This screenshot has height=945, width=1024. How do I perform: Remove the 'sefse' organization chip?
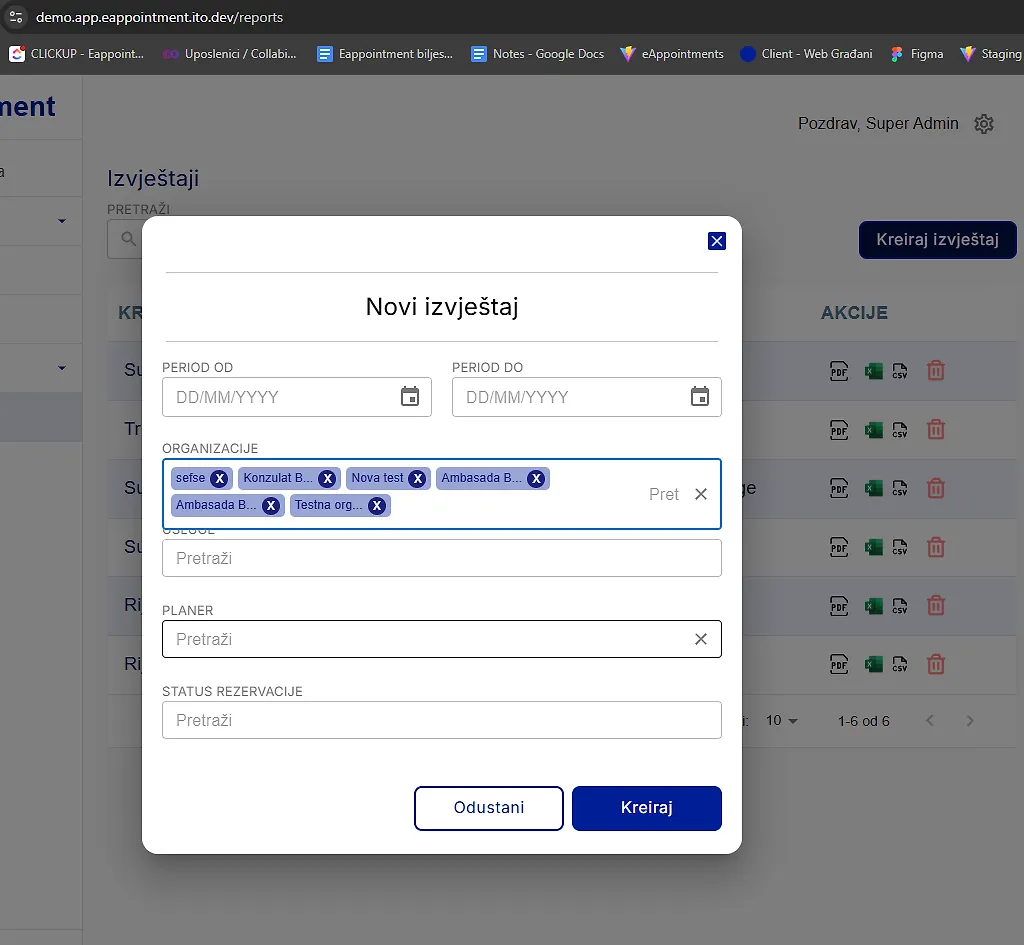click(x=219, y=478)
